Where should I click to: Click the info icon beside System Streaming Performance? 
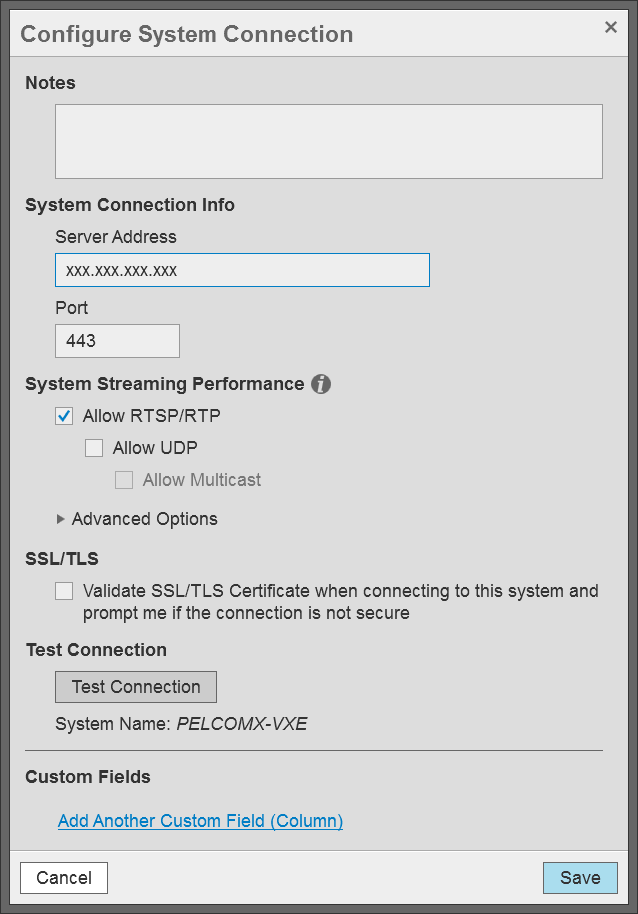point(320,384)
